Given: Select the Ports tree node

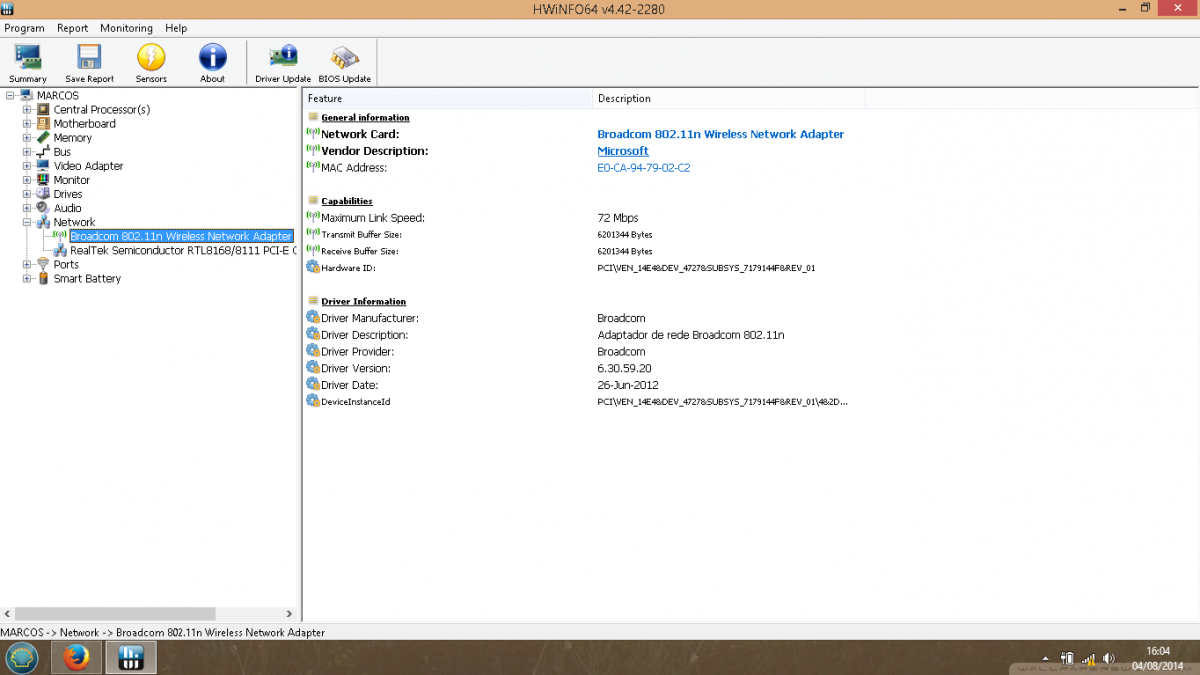Looking at the screenshot, I should point(66,265).
